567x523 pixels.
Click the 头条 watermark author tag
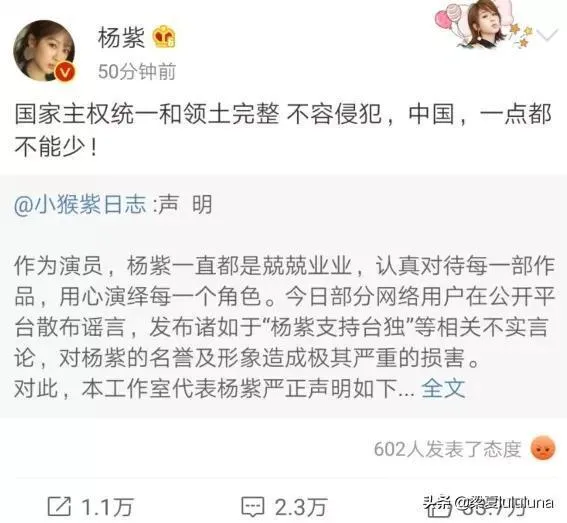(x=489, y=502)
